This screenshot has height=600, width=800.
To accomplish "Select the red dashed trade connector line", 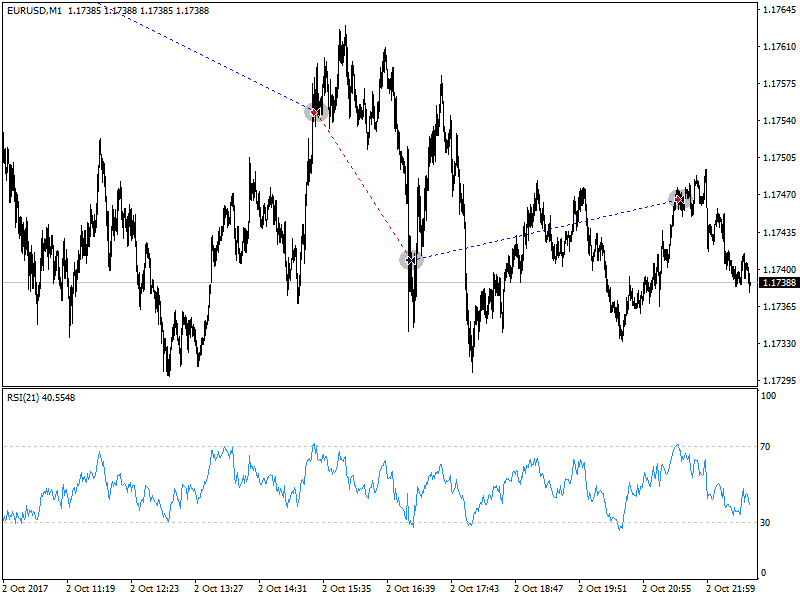I will 362,186.
